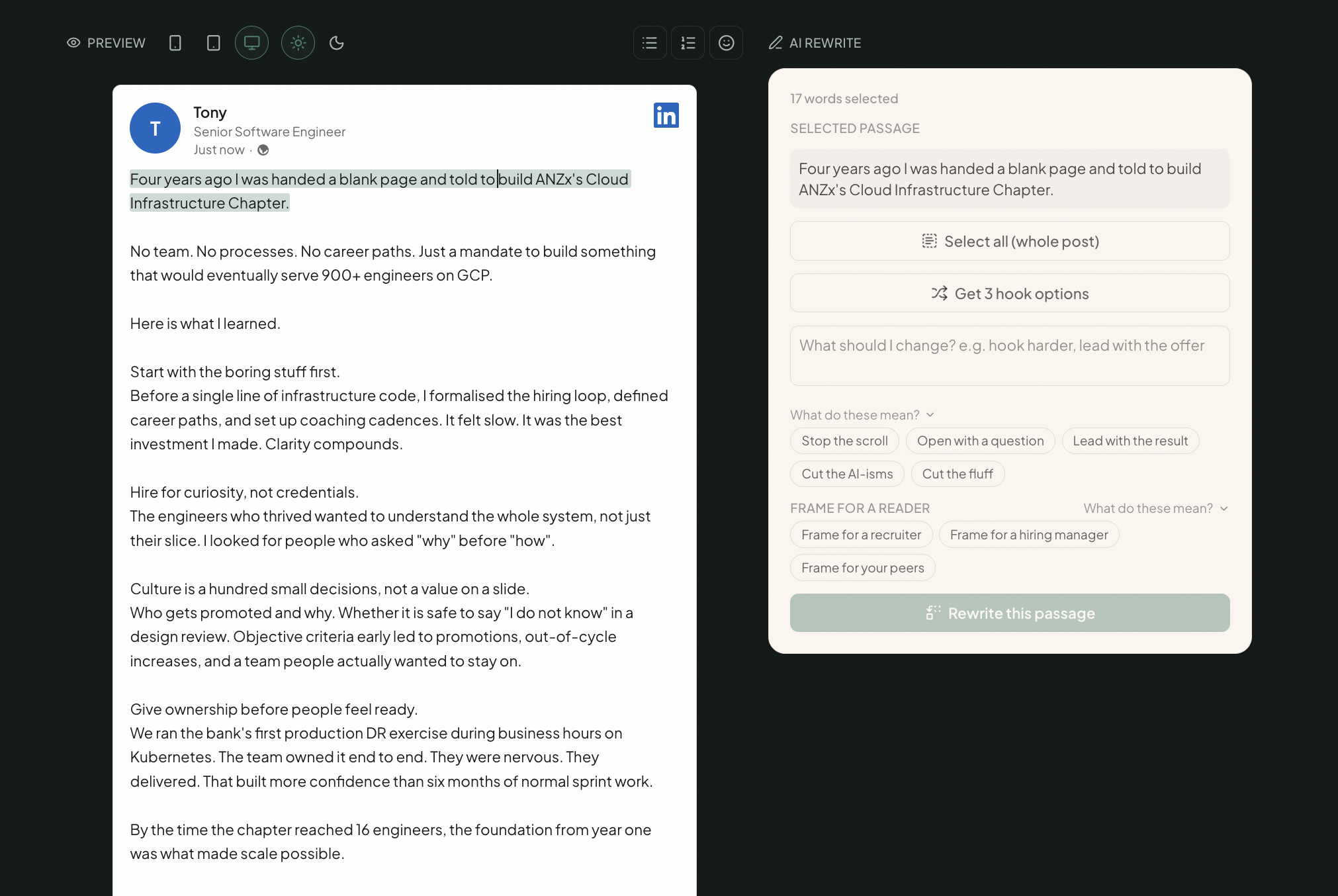Expand 'What do these mean?' for Frame
Image resolution: width=1338 pixels, height=896 pixels.
coord(1156,508)
